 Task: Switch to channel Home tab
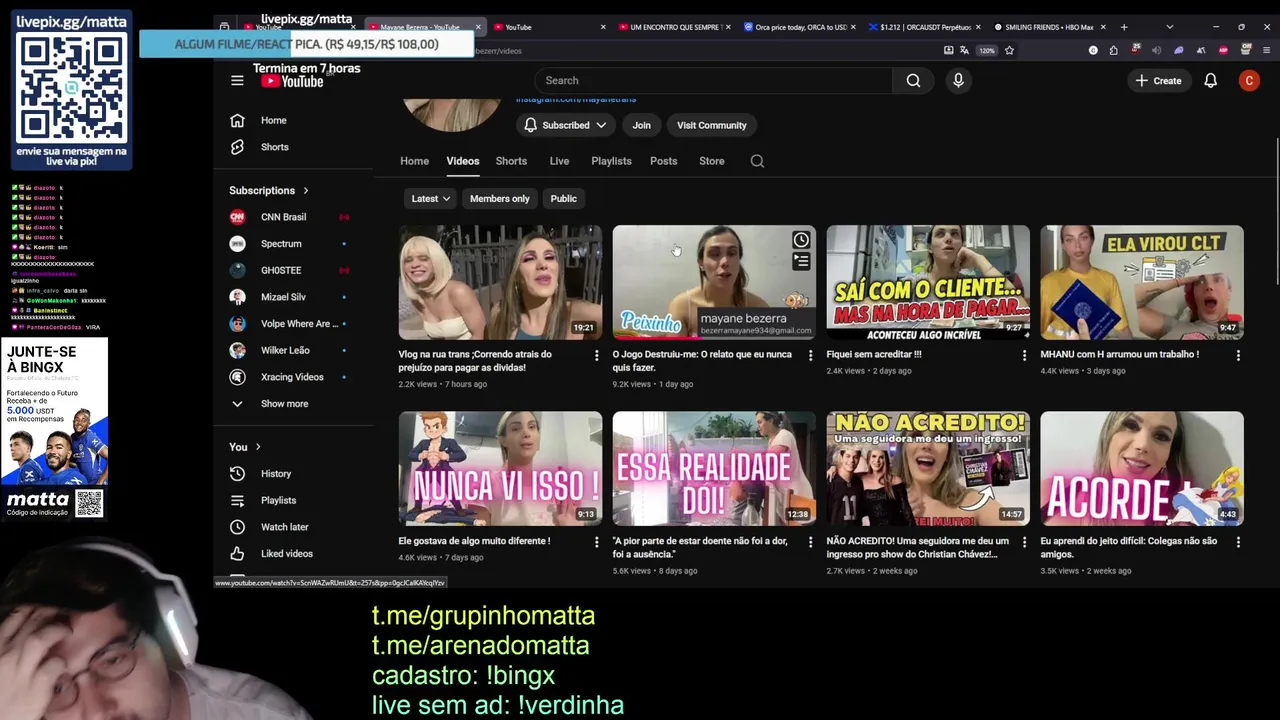[414, 161]
